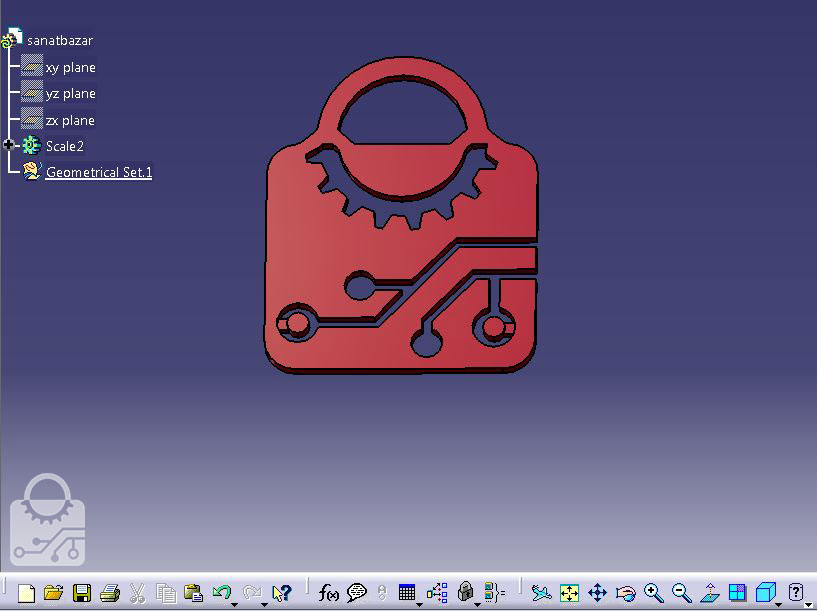Click the rightmost view mode icon

coord(796,592)
